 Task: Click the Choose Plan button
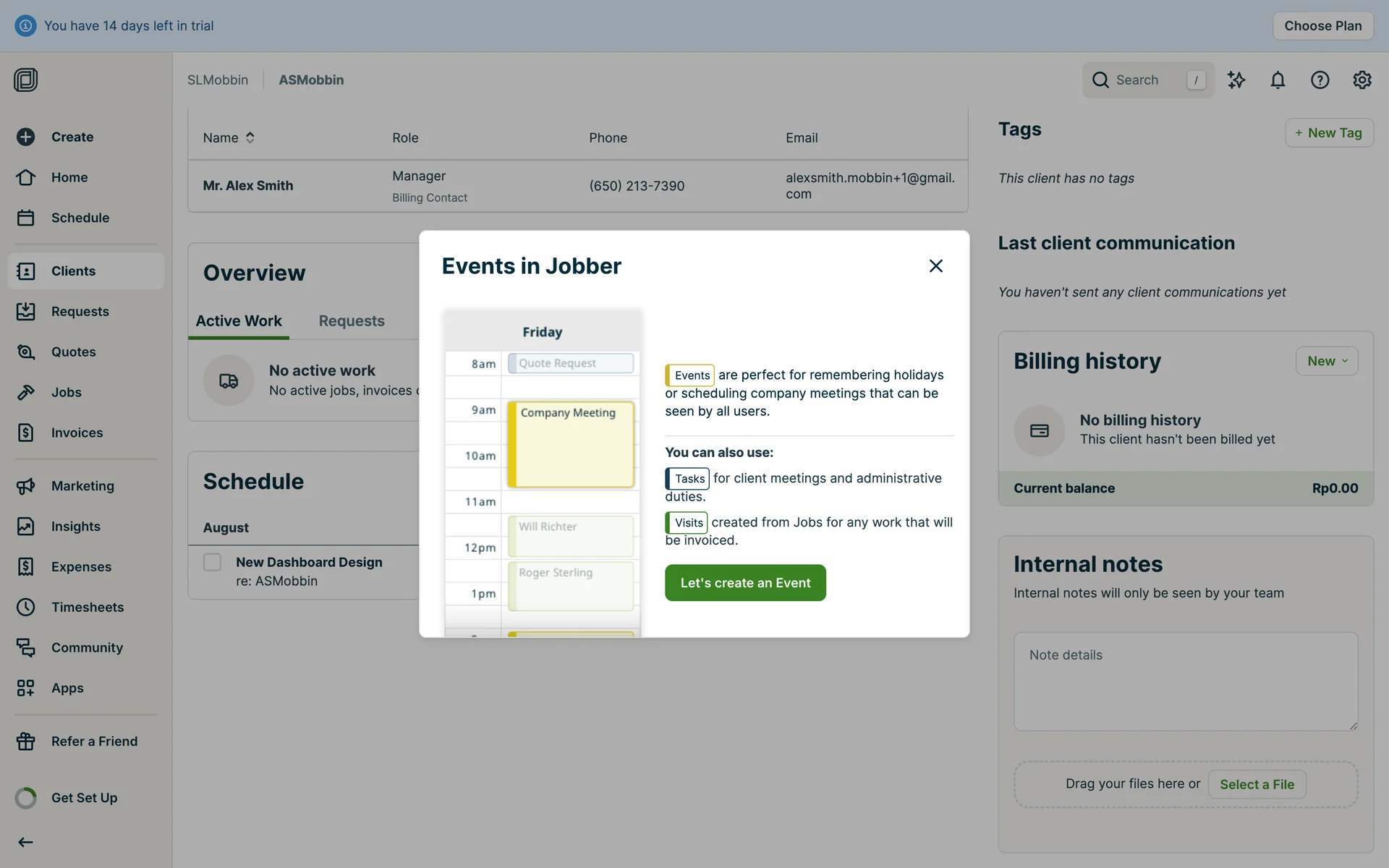[x=1322, y=26]
